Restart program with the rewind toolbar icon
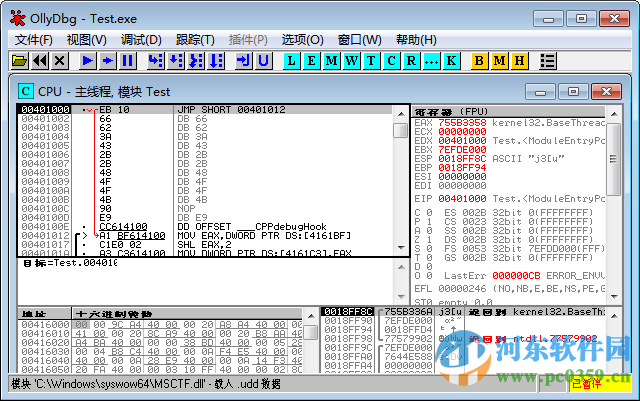The image size is (640, 401). [40, 61]
